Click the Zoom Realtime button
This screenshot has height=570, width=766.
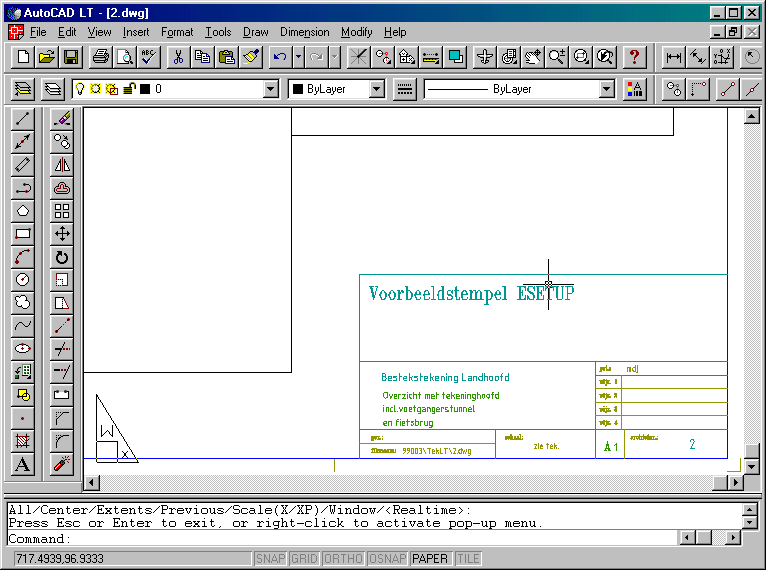[556, 57]
